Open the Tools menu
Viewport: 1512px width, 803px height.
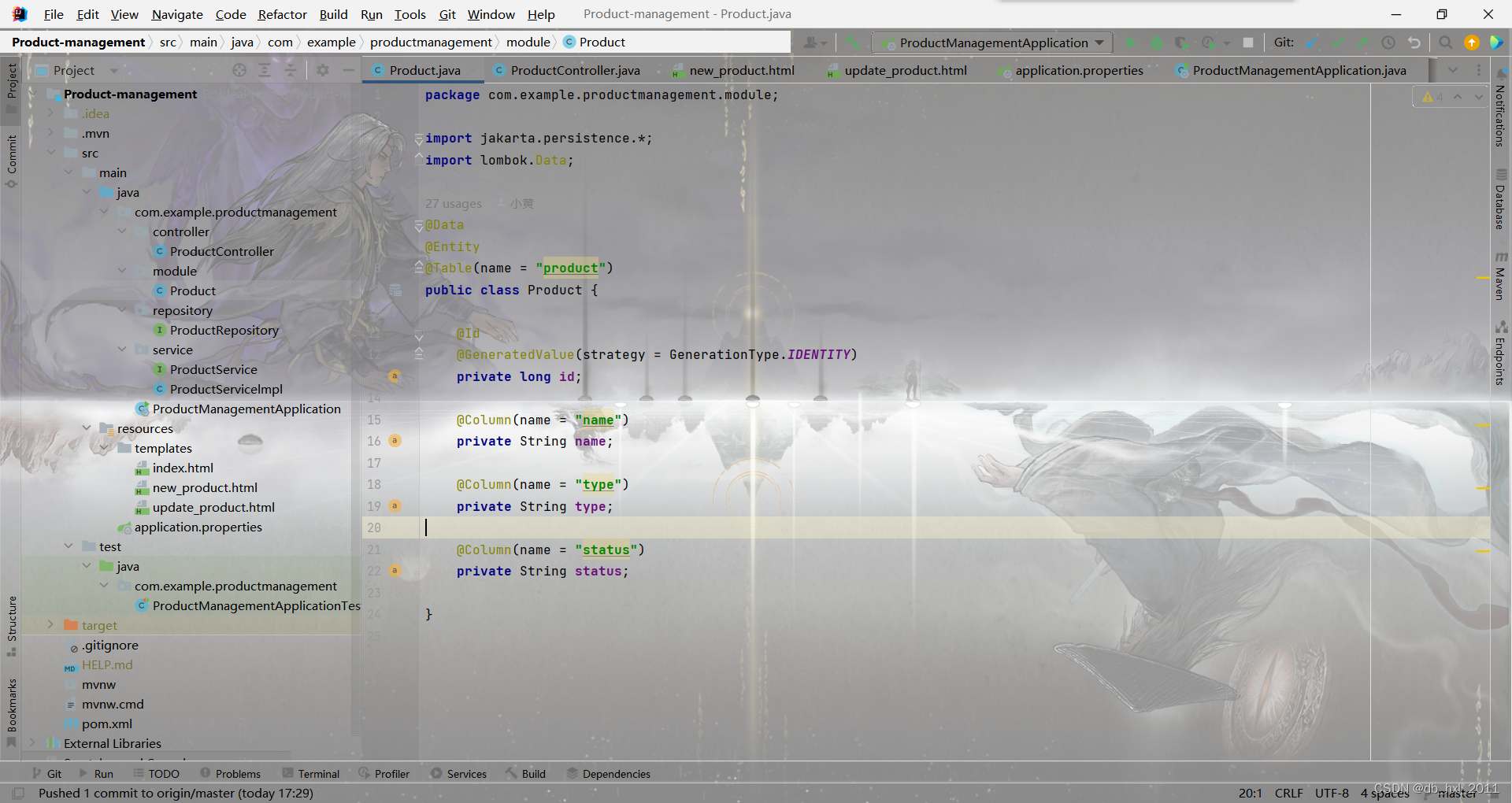409,14
